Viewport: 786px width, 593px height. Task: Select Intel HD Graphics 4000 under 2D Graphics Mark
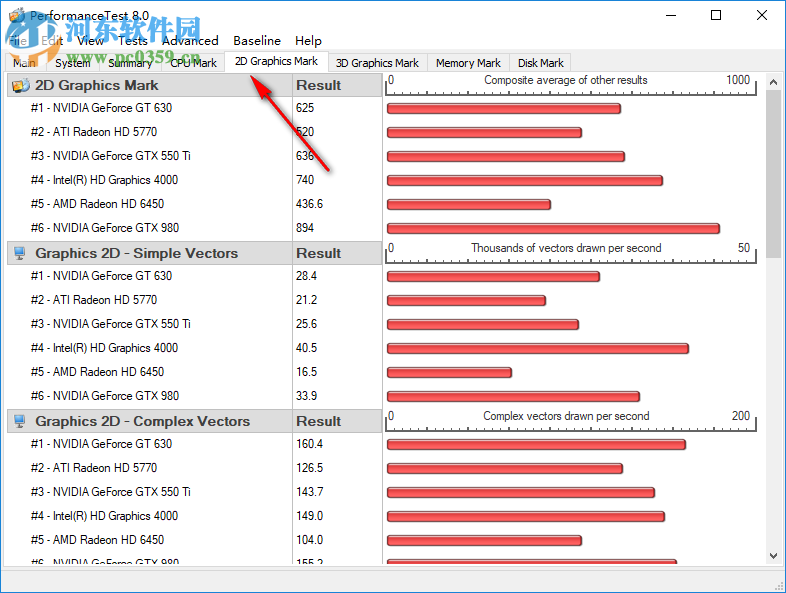pyautogui.click(x=104, y=180)
